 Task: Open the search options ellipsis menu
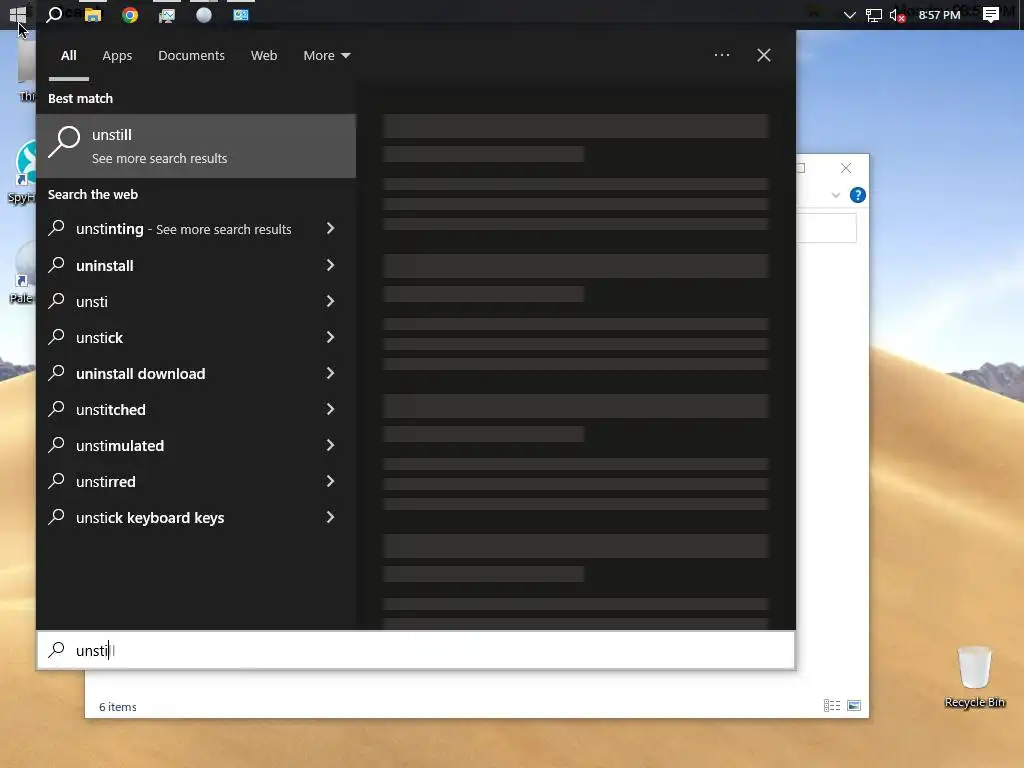coord(722,55)
